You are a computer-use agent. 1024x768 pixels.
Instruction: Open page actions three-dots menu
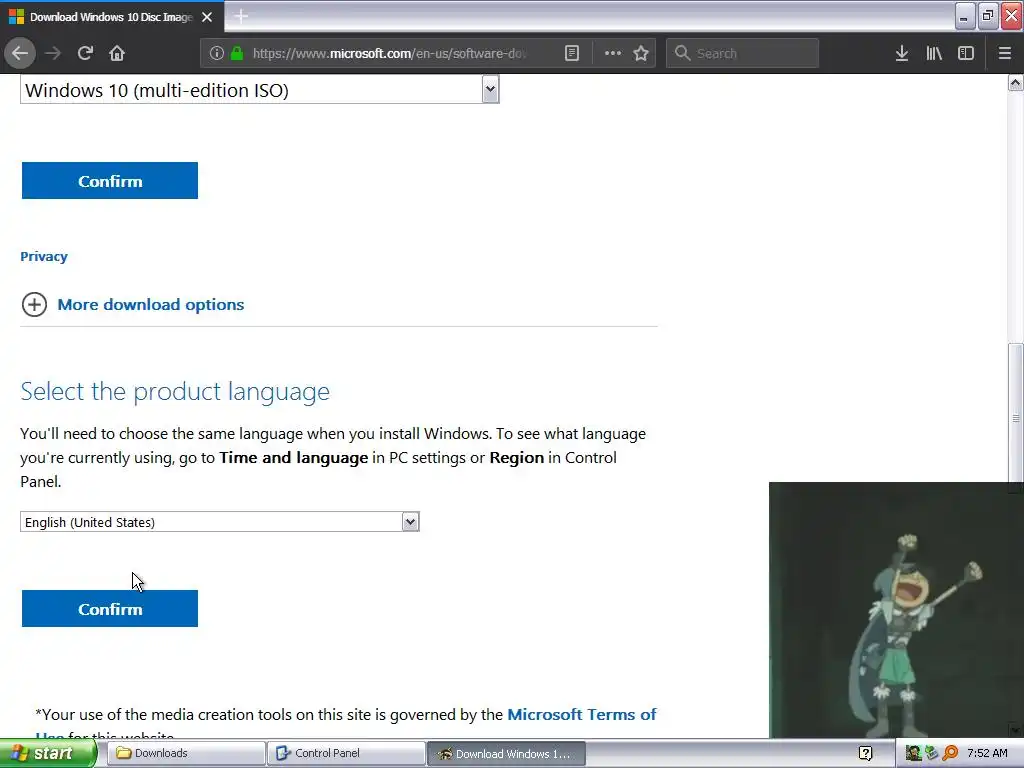pyautogui.click(x=613, y=53)
